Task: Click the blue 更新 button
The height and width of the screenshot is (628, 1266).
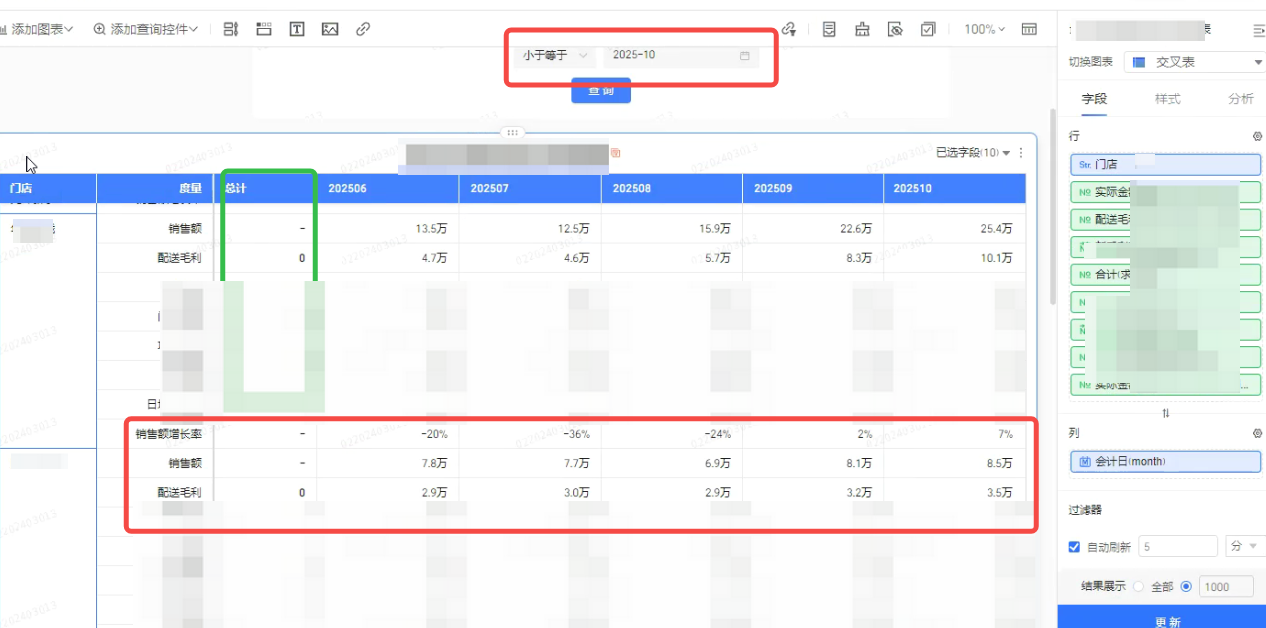Action: [1166, 621]
